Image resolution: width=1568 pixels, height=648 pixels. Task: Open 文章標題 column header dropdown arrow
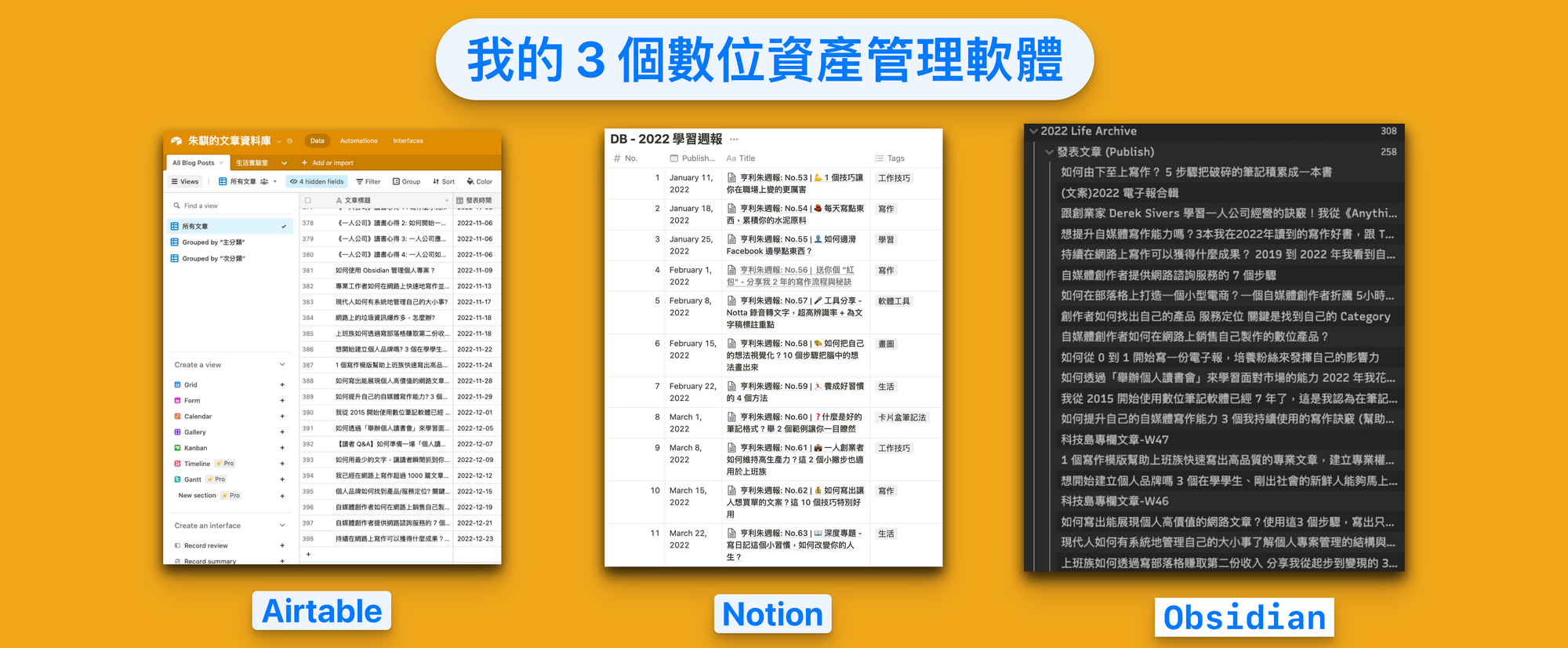coord(447,201)
